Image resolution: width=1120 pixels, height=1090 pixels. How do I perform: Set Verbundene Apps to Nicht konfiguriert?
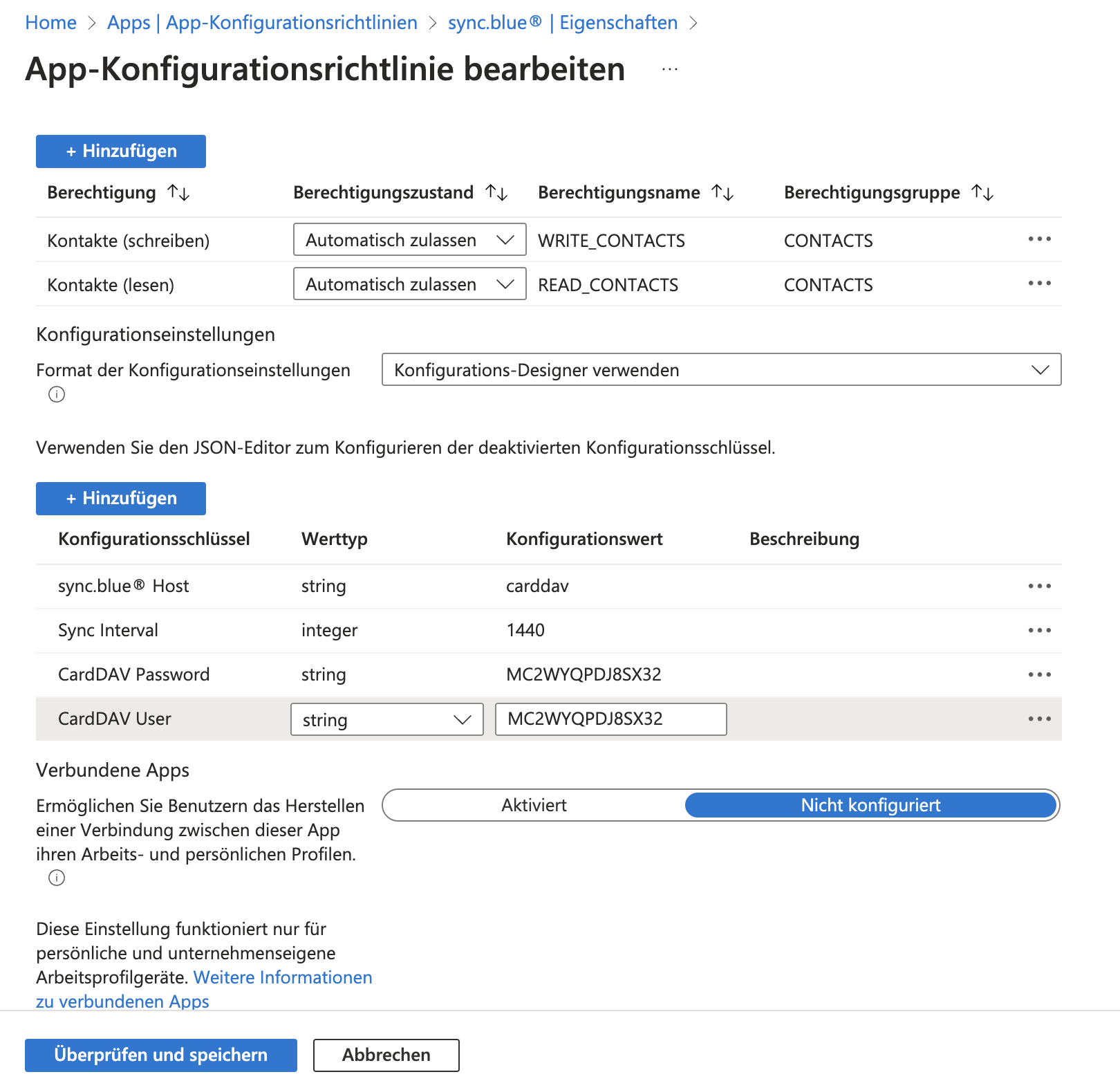(870, 805)
